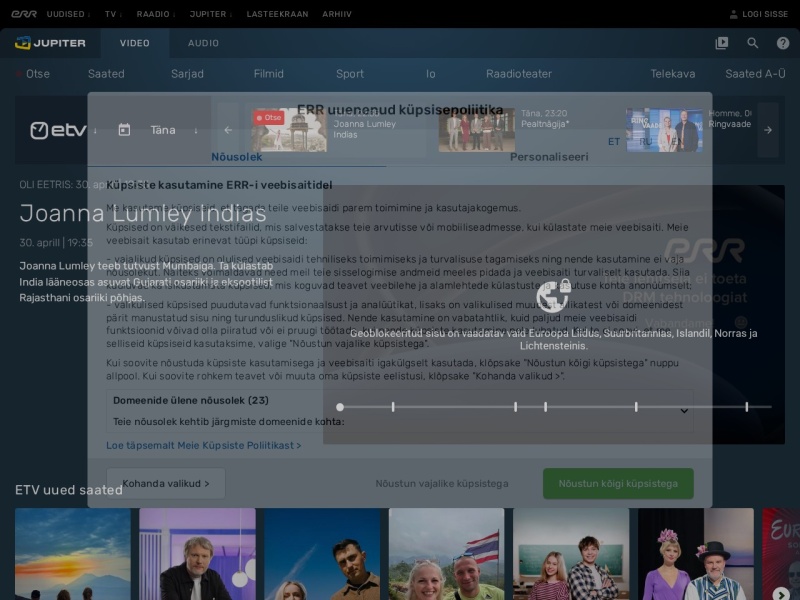This screenshot has width=800, height=600.
Task: Open the Io category
Action: tap(431, 73)
